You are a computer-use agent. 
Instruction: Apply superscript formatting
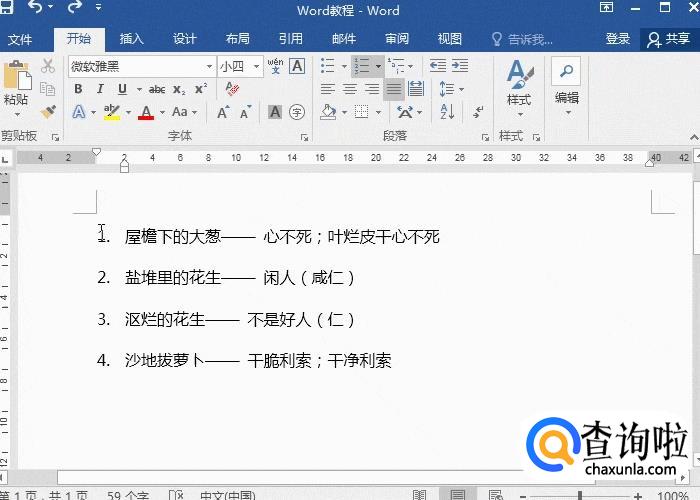(x=201, y=89)
